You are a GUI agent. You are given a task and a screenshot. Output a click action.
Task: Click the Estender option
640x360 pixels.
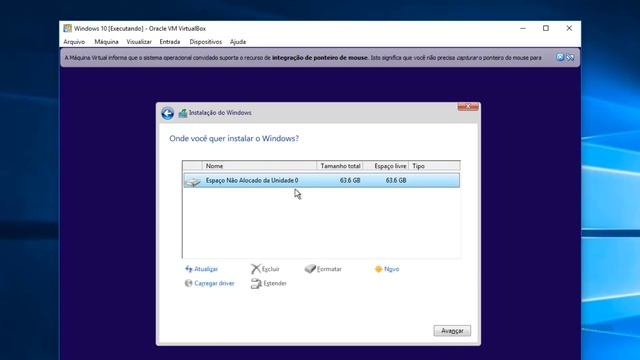275,283
